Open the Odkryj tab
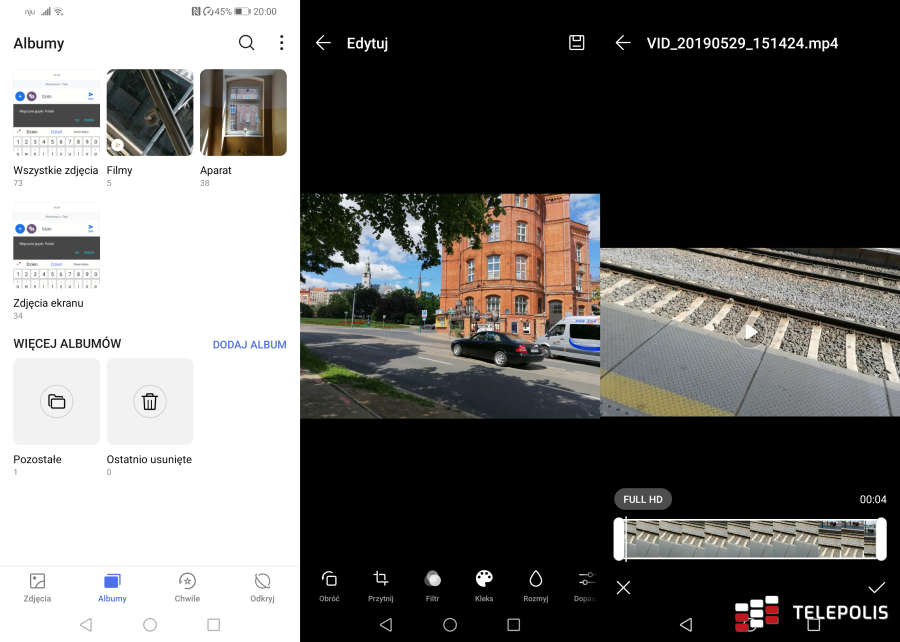 pos(262,587)
